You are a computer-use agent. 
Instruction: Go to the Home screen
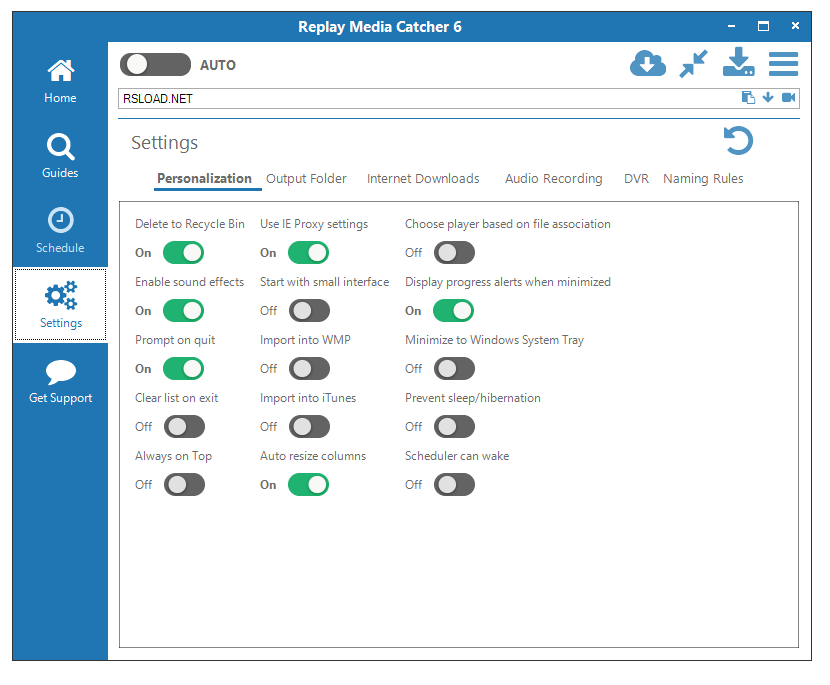pos(60,80)
